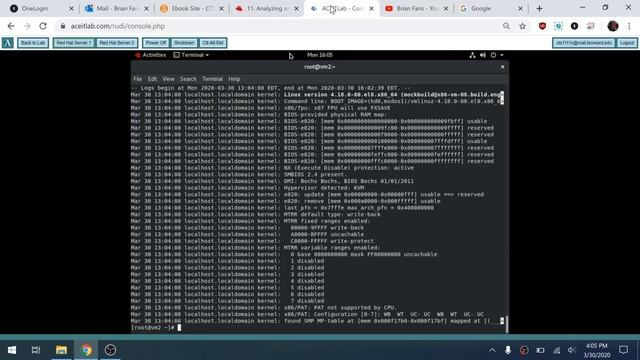The height and width of the screenshot is (360, 640).
Task: Click the GNOME power icon
Action: [493, 55]
